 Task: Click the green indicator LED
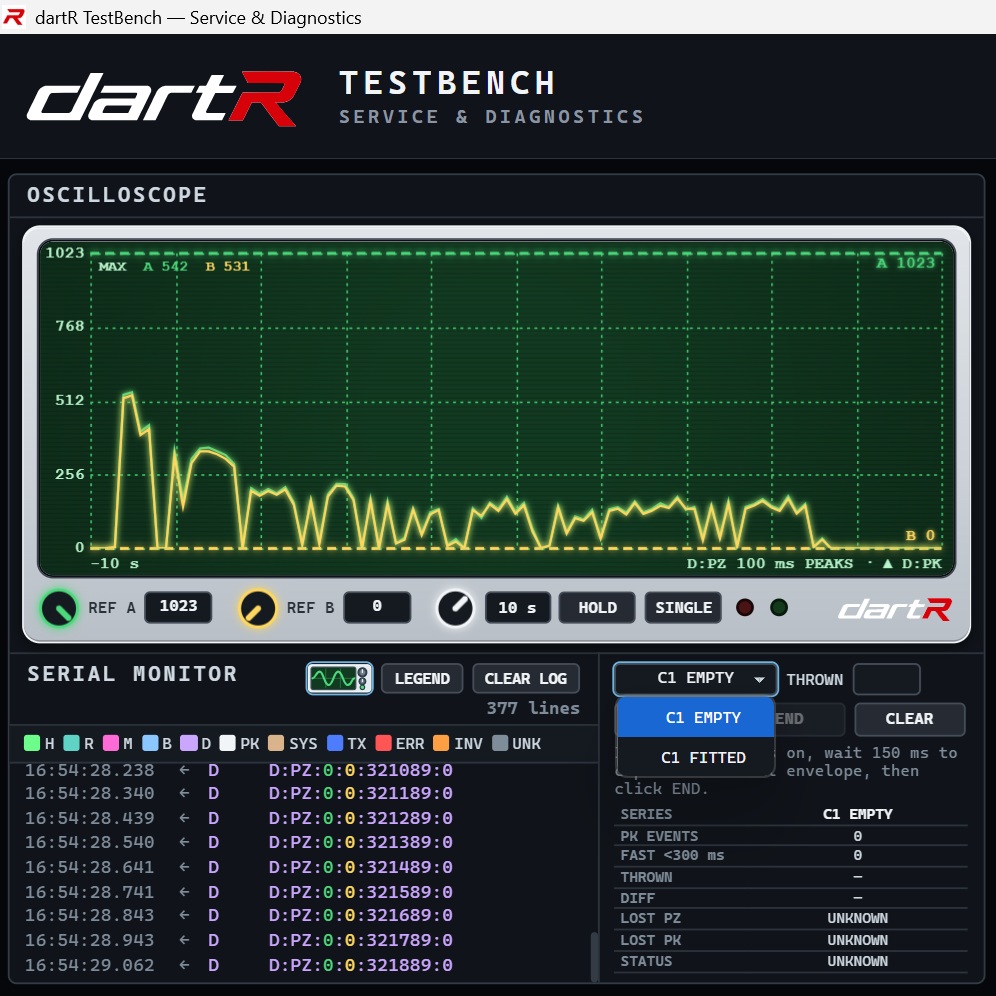coord(779,608)
